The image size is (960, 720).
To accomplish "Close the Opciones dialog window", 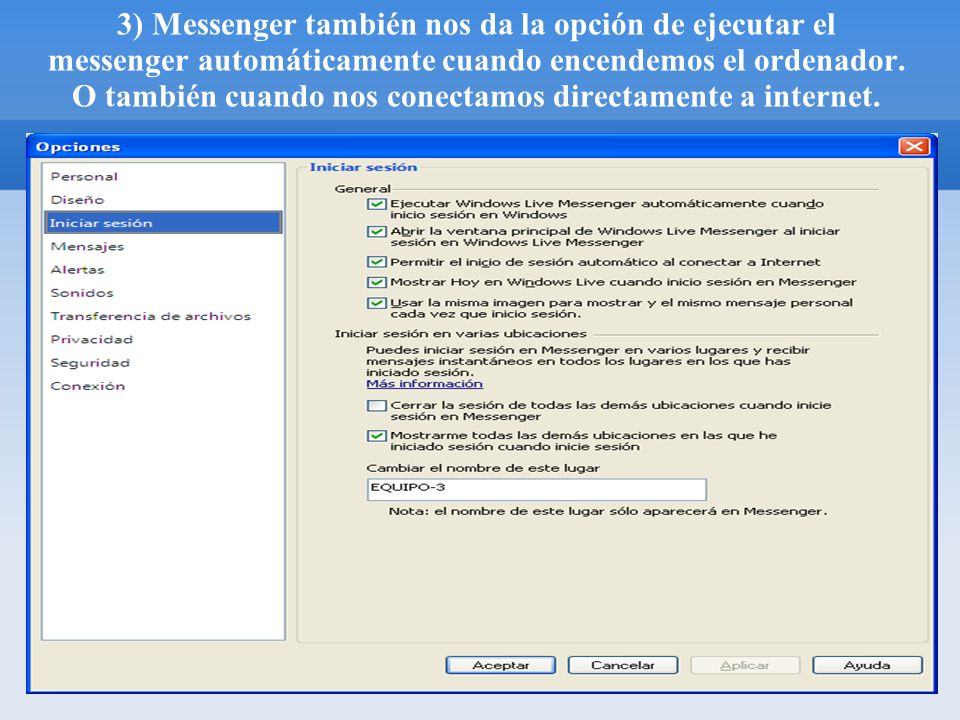I will tap(913, 147).
